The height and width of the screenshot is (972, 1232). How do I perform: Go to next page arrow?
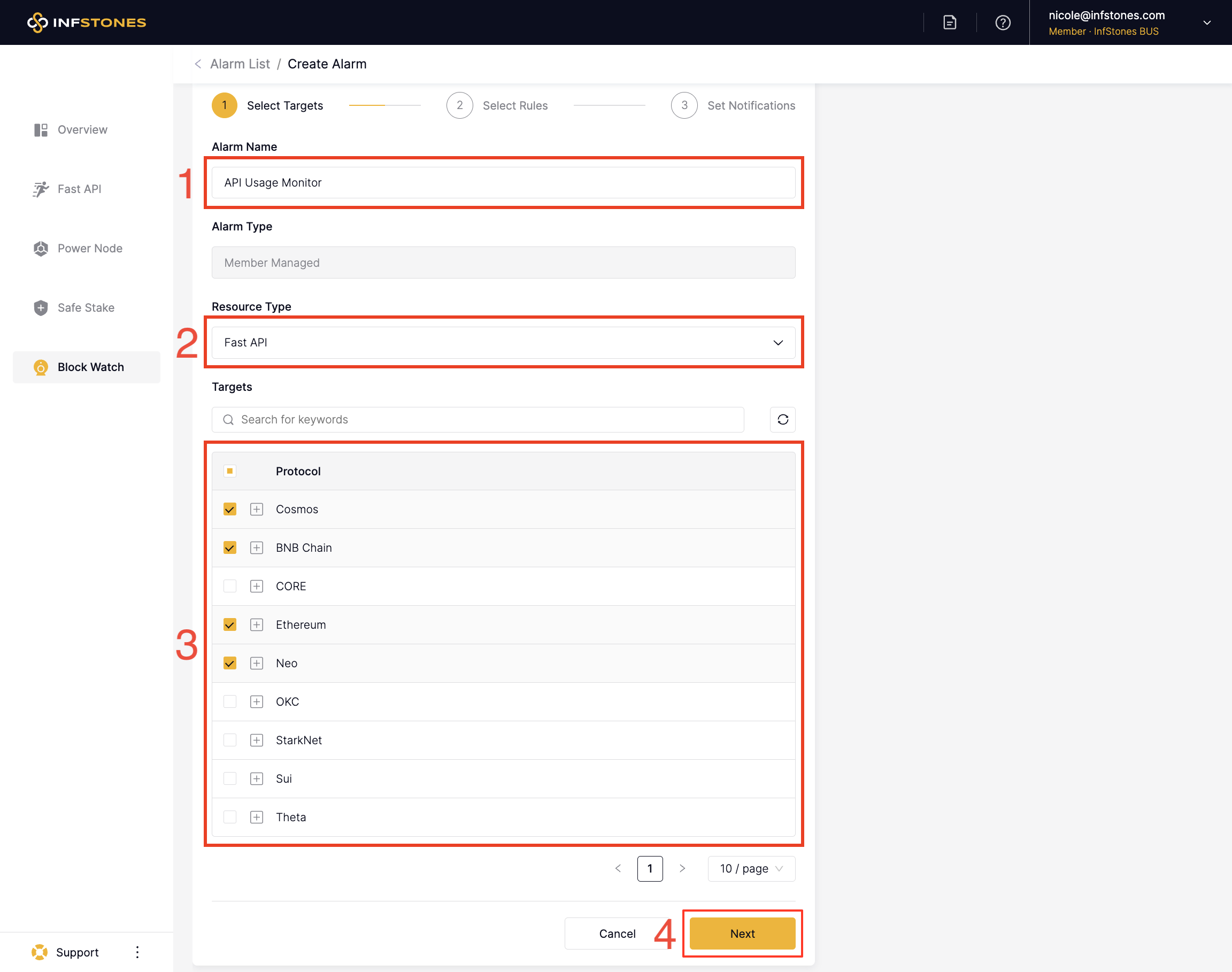[682, 868]
